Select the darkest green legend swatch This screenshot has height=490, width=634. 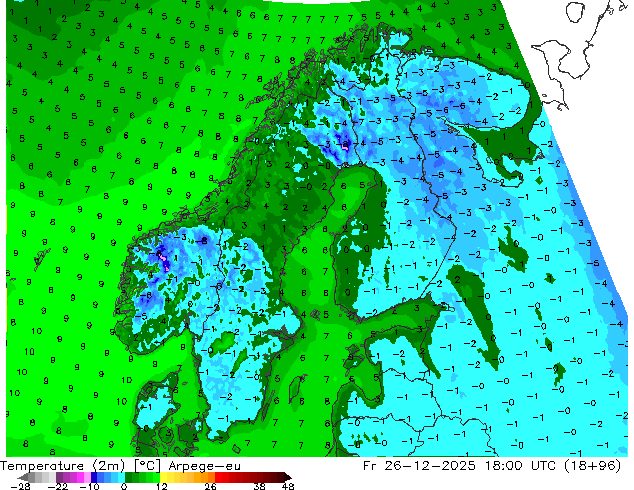pyautogui.click(x=129, y=477)
